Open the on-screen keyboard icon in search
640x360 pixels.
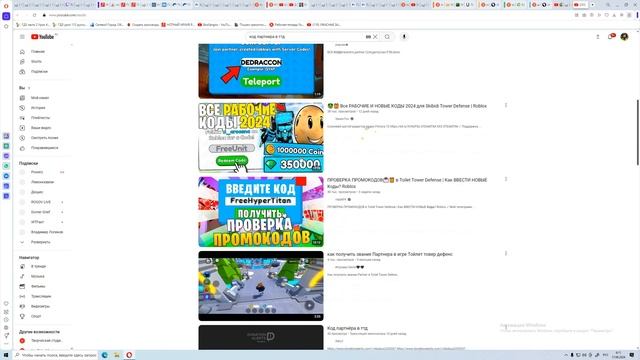[x=368, y=37]
